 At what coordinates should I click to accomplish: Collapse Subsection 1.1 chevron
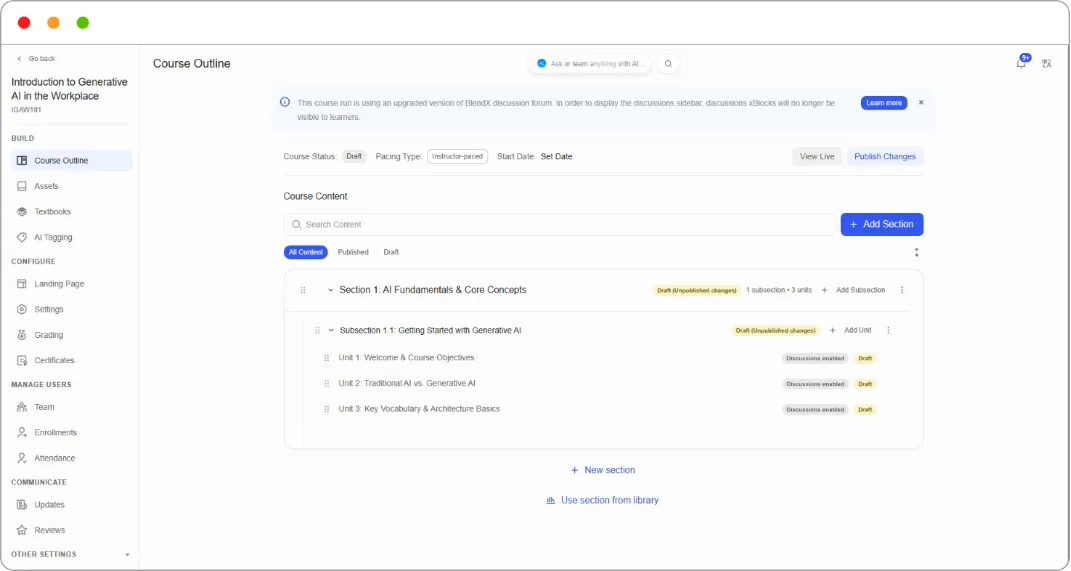[x=331, y=331]
